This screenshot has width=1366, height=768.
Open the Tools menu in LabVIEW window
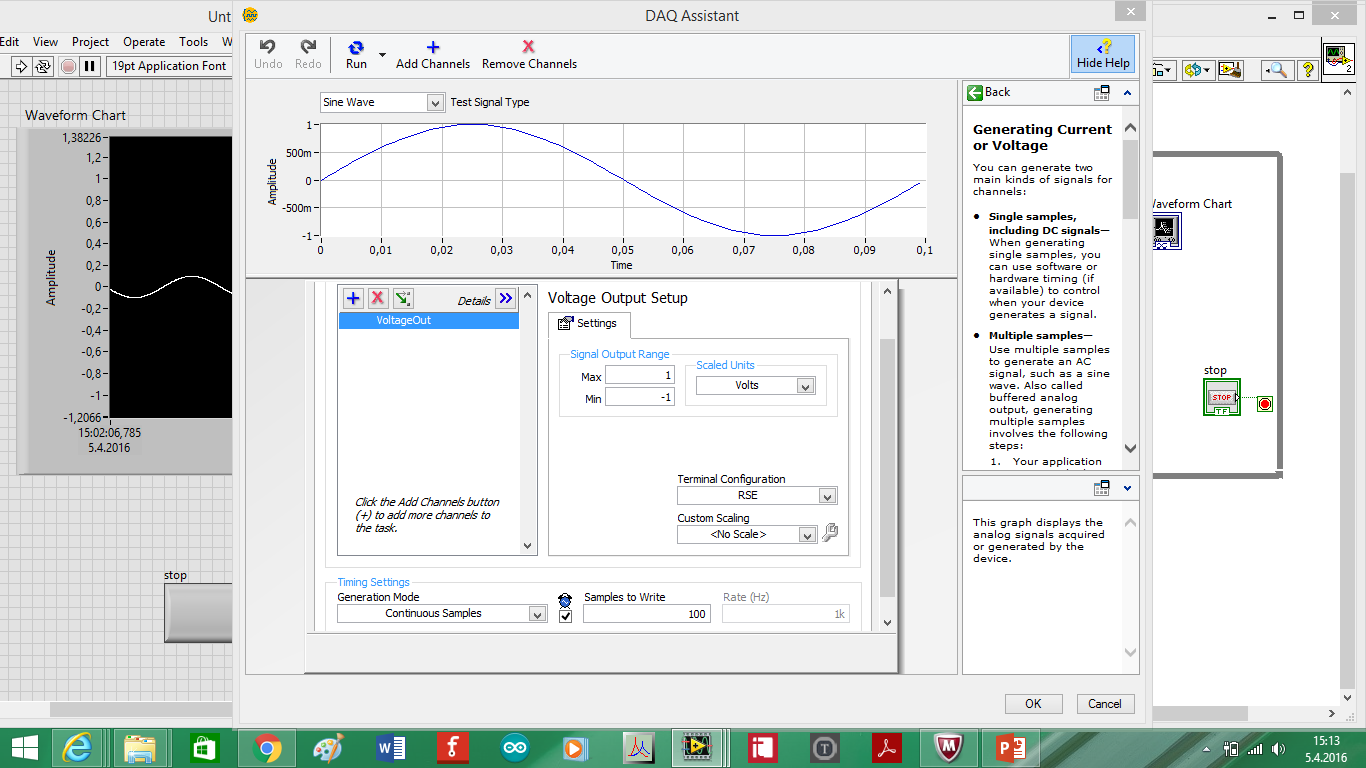(x=193, y=42)
